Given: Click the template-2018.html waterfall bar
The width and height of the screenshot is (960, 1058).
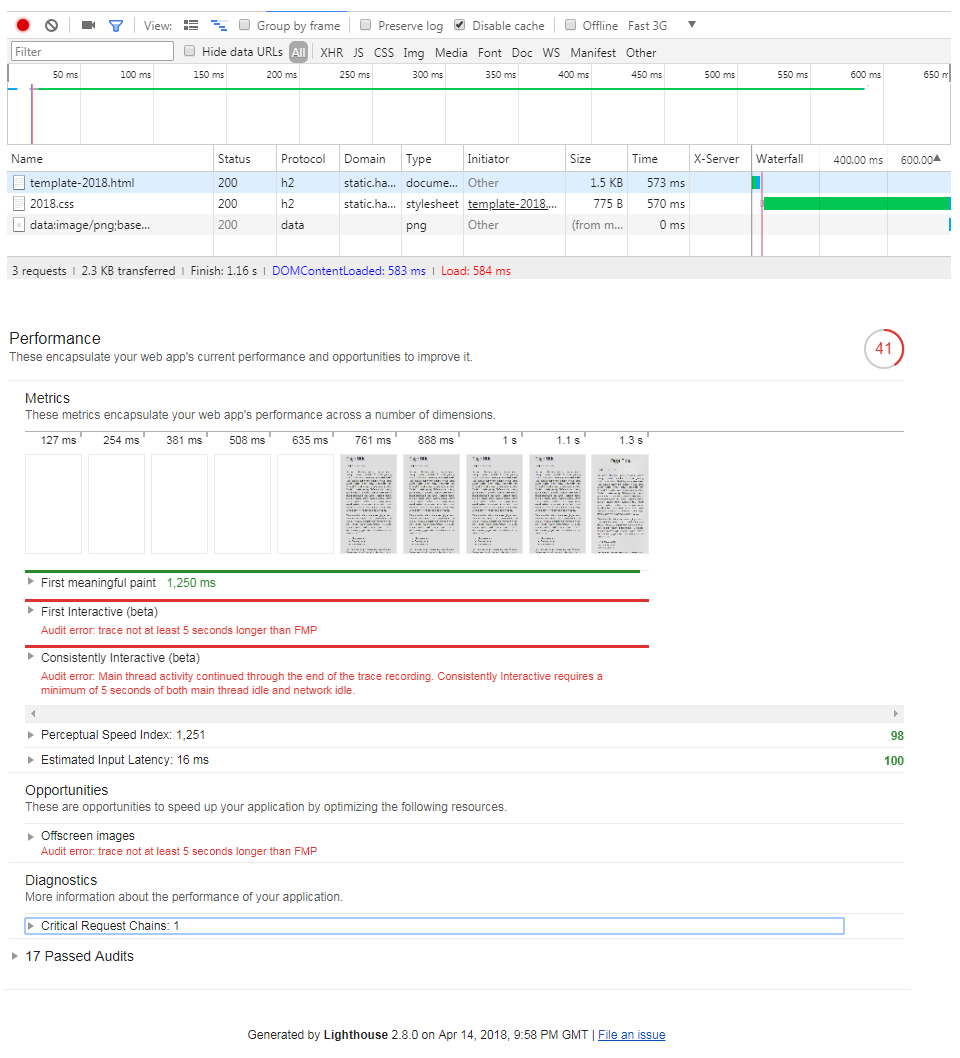Looking at the screenshot, I should (x=756, y=182).
